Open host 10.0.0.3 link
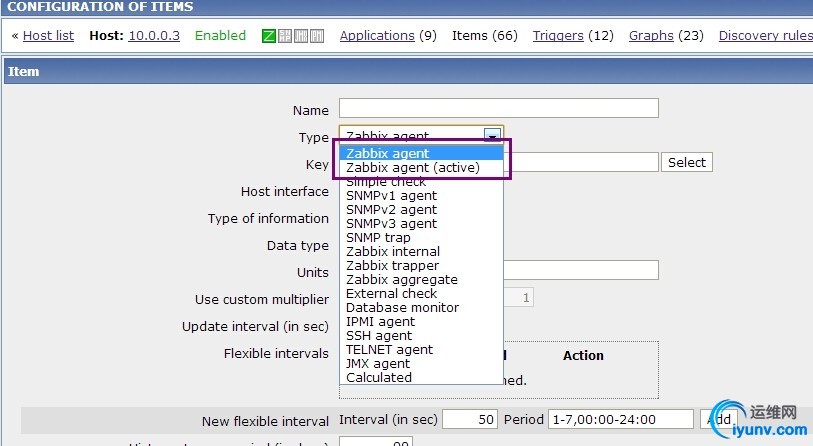 154,36
